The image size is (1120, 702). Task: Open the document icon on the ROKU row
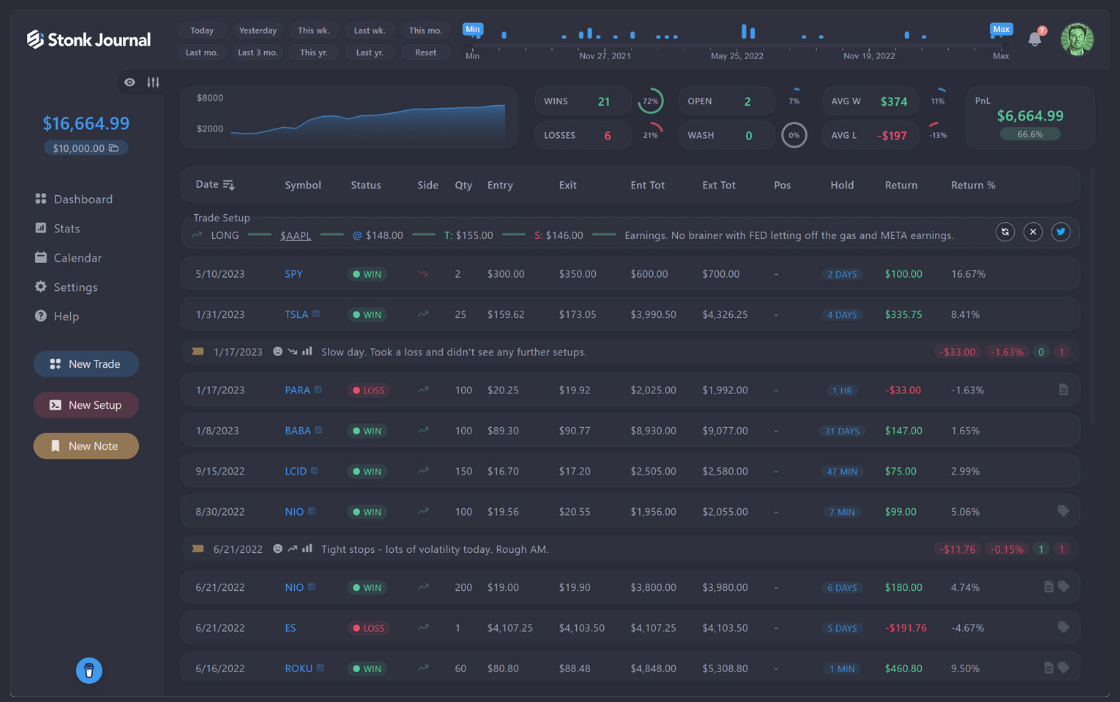pyautogui.click(x=1049, y=668)
